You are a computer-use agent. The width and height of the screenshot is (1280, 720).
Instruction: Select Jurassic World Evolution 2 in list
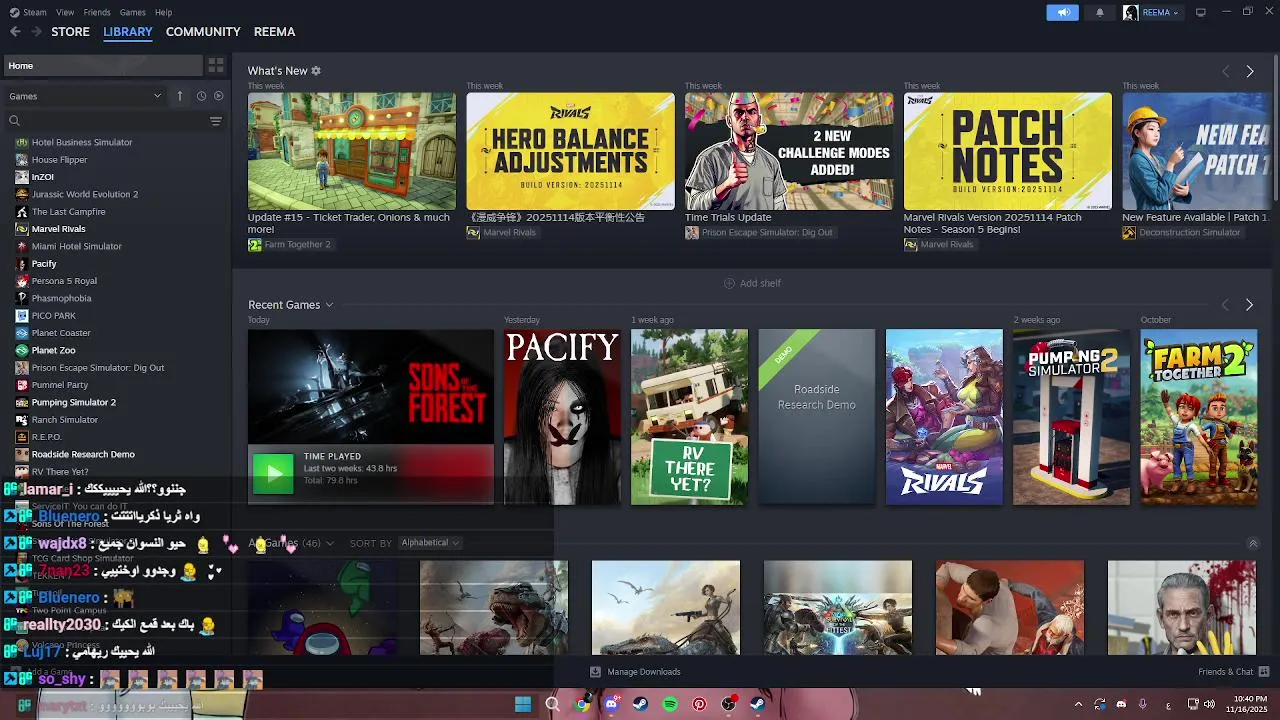84,194
